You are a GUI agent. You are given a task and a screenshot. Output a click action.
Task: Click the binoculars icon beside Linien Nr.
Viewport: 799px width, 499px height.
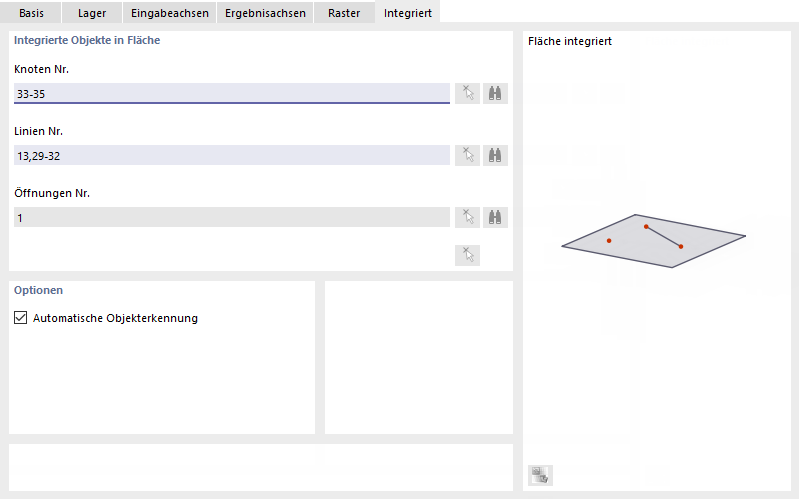495,155
